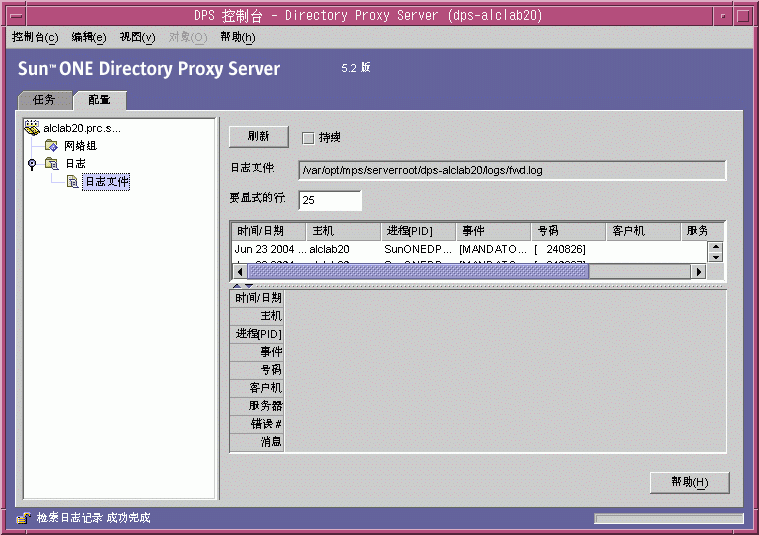Click the lines-to-display field showing 25

point(330,200)
